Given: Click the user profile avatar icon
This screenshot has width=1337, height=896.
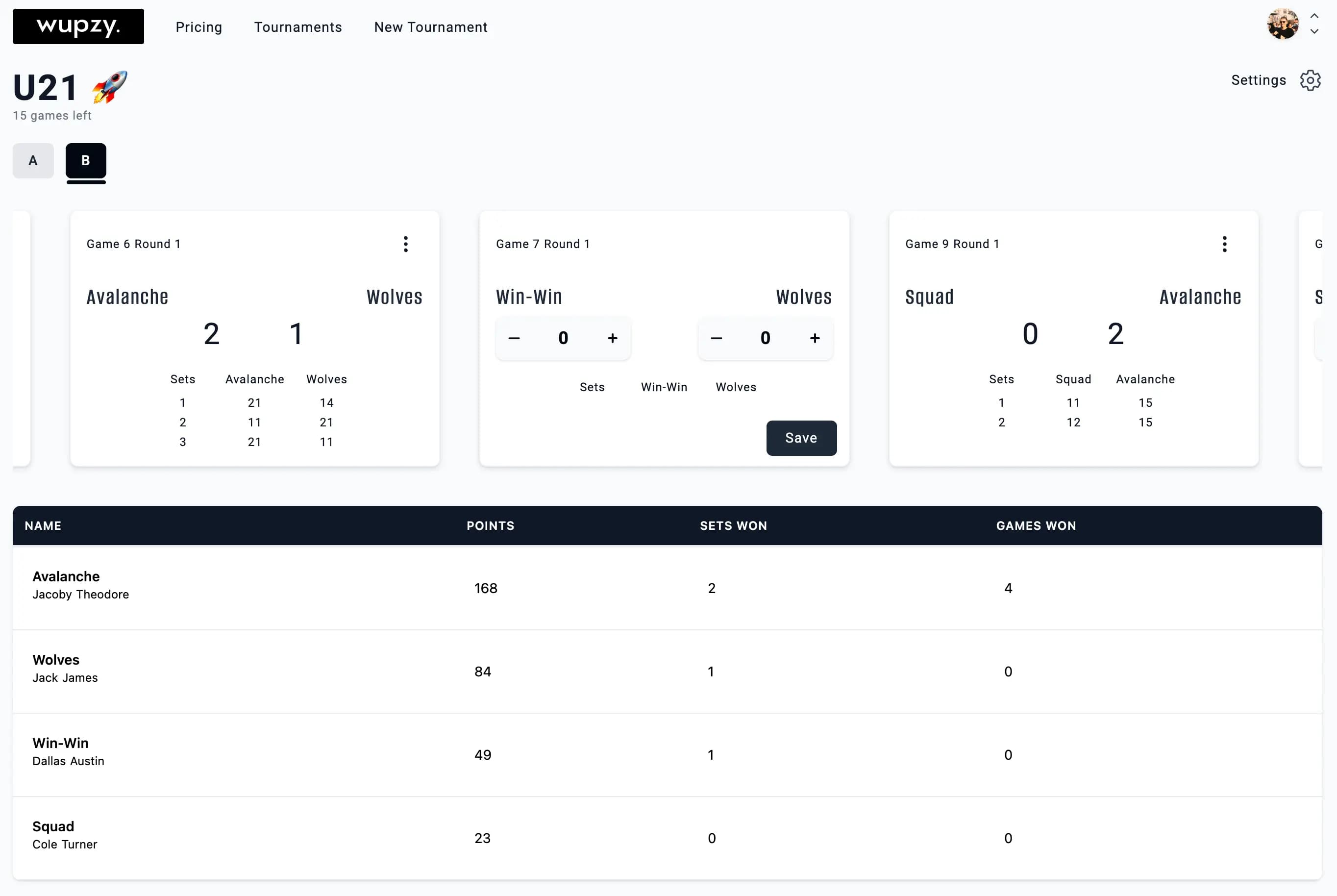Looking at the screenshot, I should pos(1283,27).
